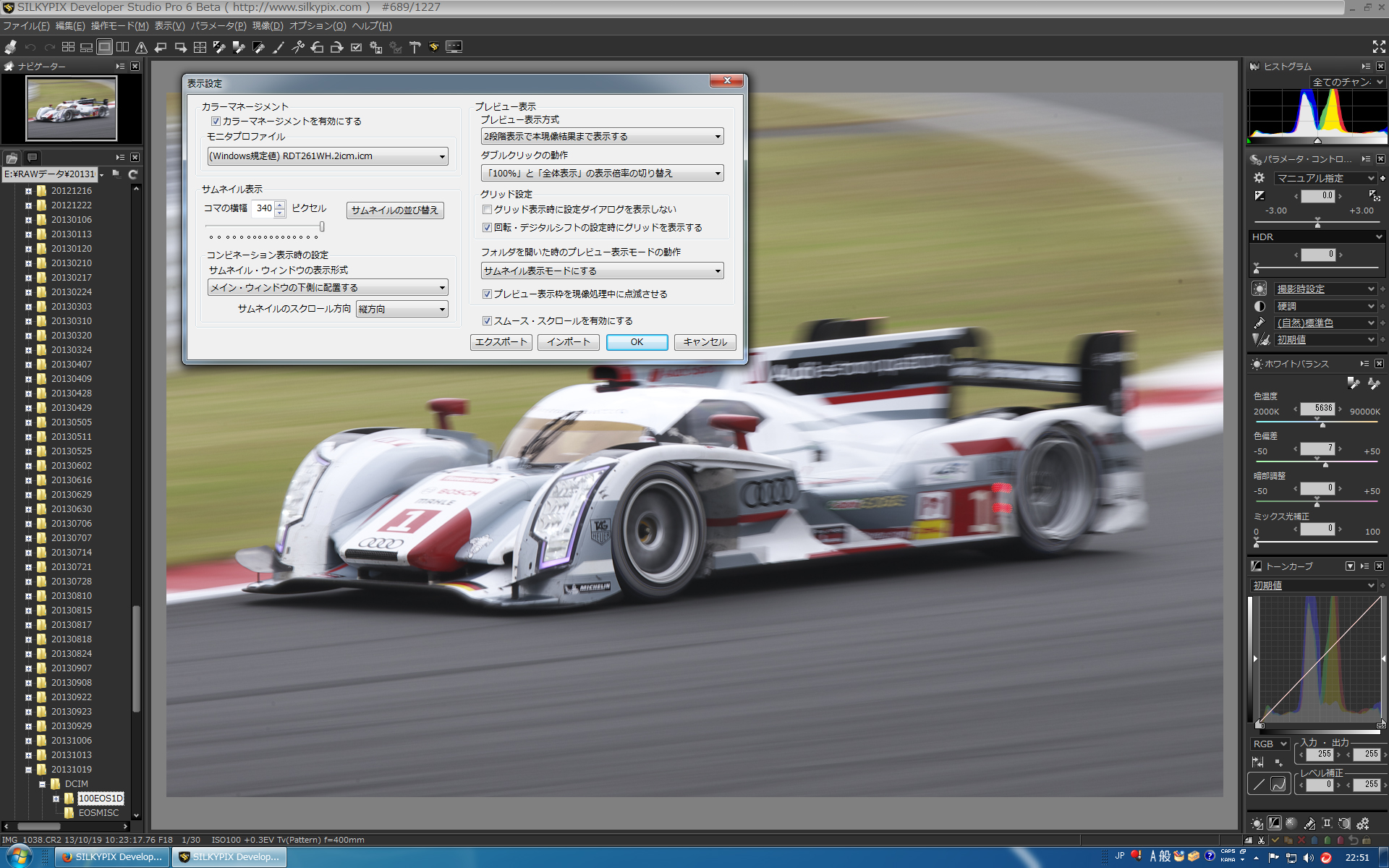This screenshot has width=1389, height=868.
Task: Toggle full-screen with the expand icon
Action: (1379, 46)
